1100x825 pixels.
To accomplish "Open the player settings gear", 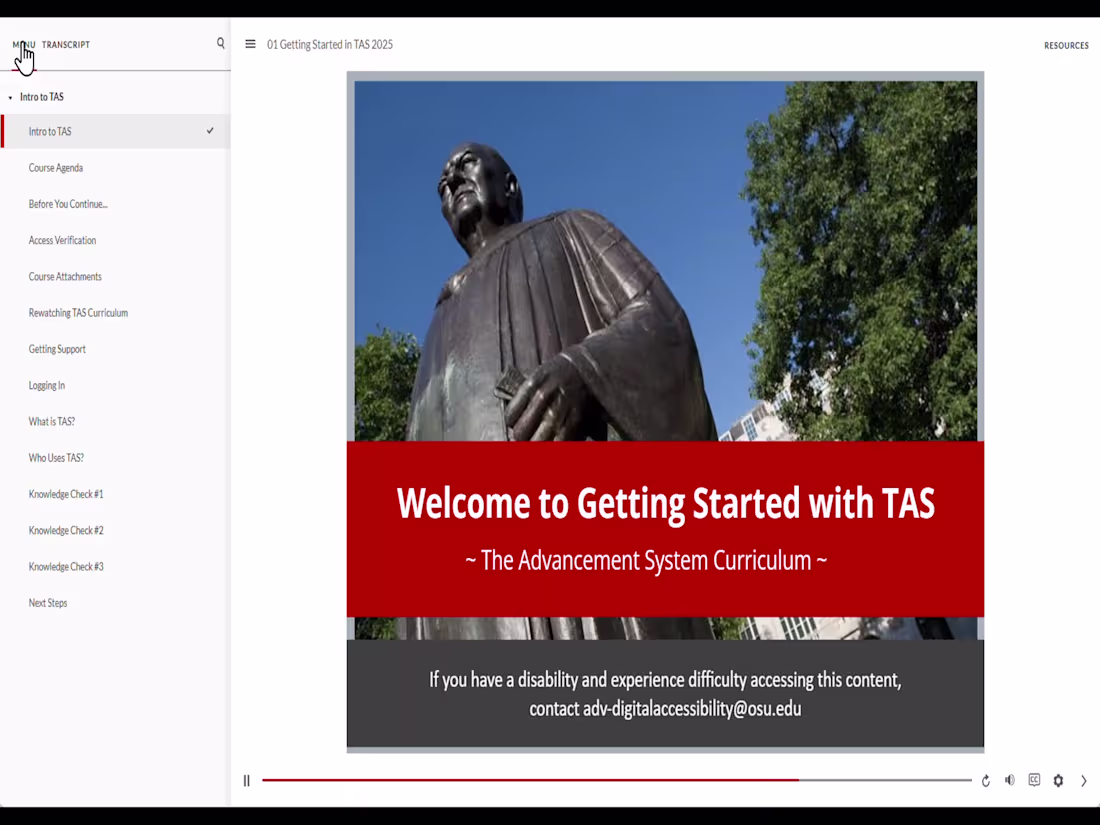I will pyautogui.click(x=1059, y=780).
